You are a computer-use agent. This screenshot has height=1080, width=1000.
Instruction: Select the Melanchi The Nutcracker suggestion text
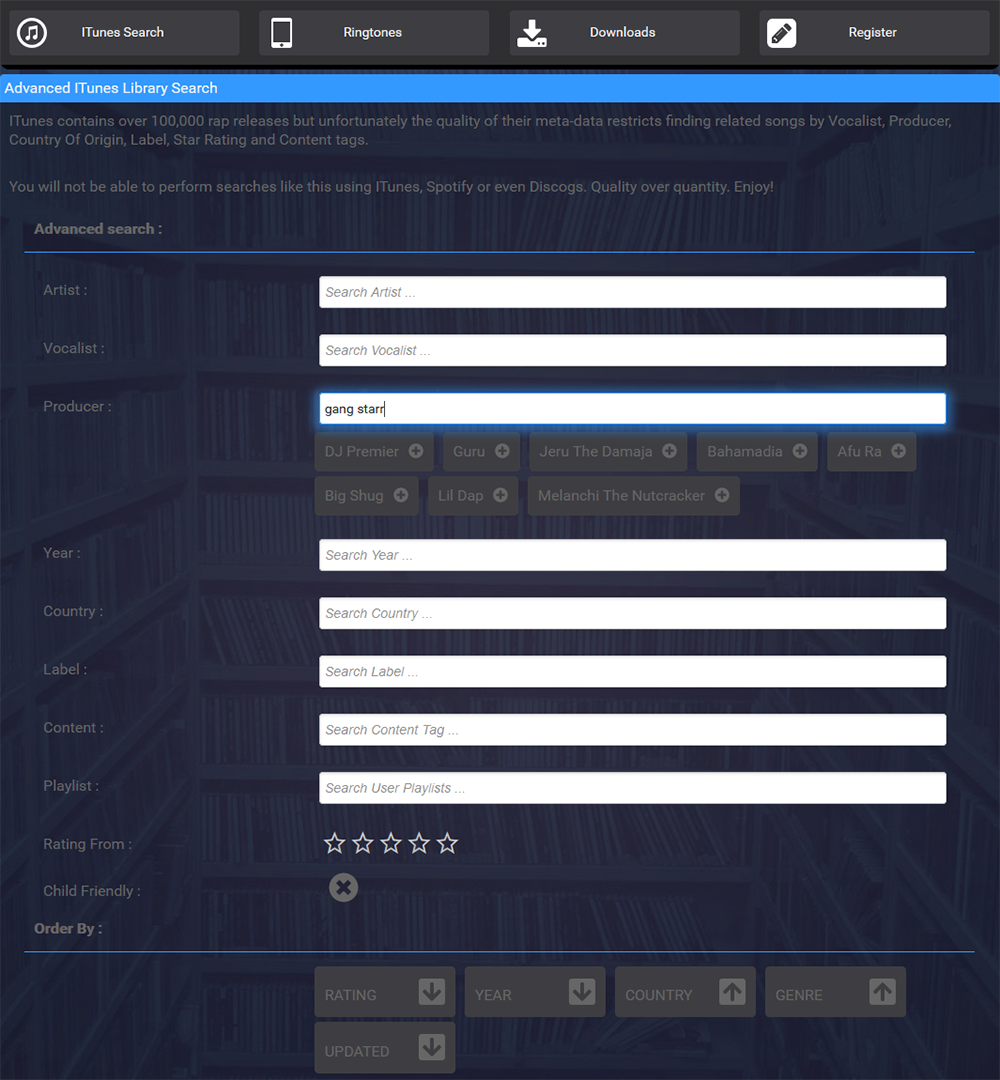(621, 496)
